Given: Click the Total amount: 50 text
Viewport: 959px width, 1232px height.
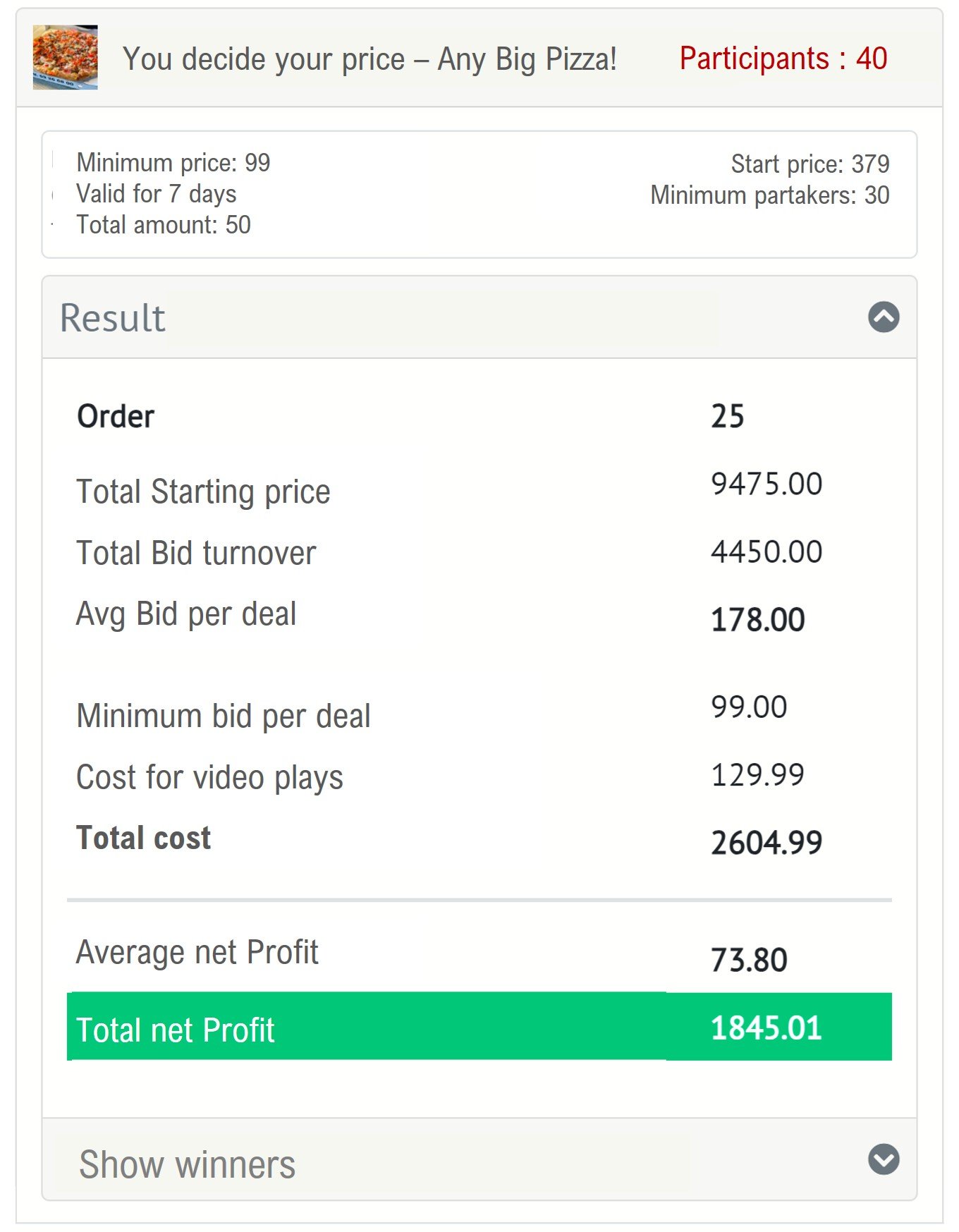Looking at the screenshot, I should pyautogui.click(x=164, y=225).
